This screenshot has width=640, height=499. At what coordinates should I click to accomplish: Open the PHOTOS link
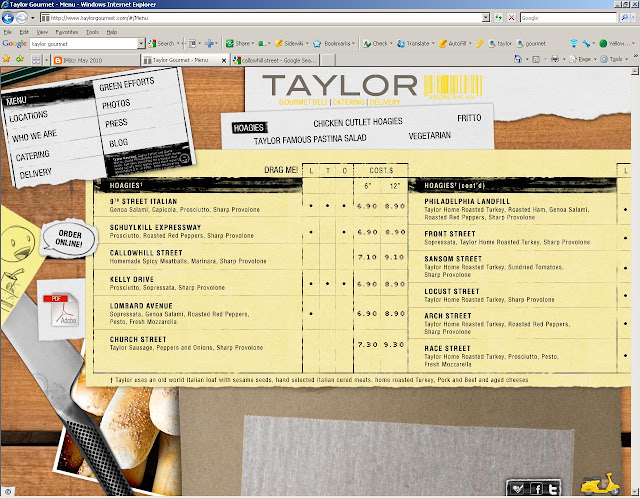coord(116,104)
